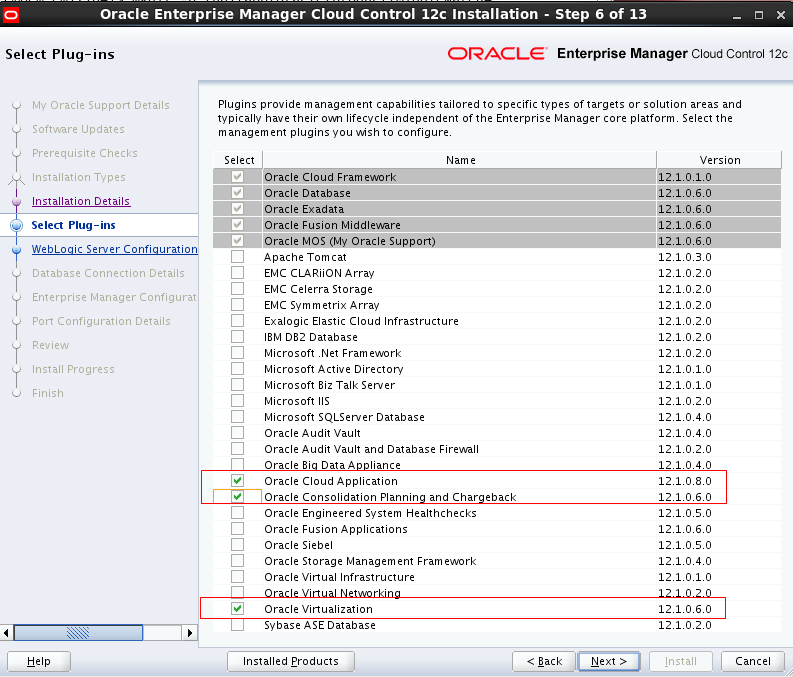The width and height of the screenshot is (793, 677).
Task: Proceed with the Next button
Action: pyautogui.click(x=609, y=661)
